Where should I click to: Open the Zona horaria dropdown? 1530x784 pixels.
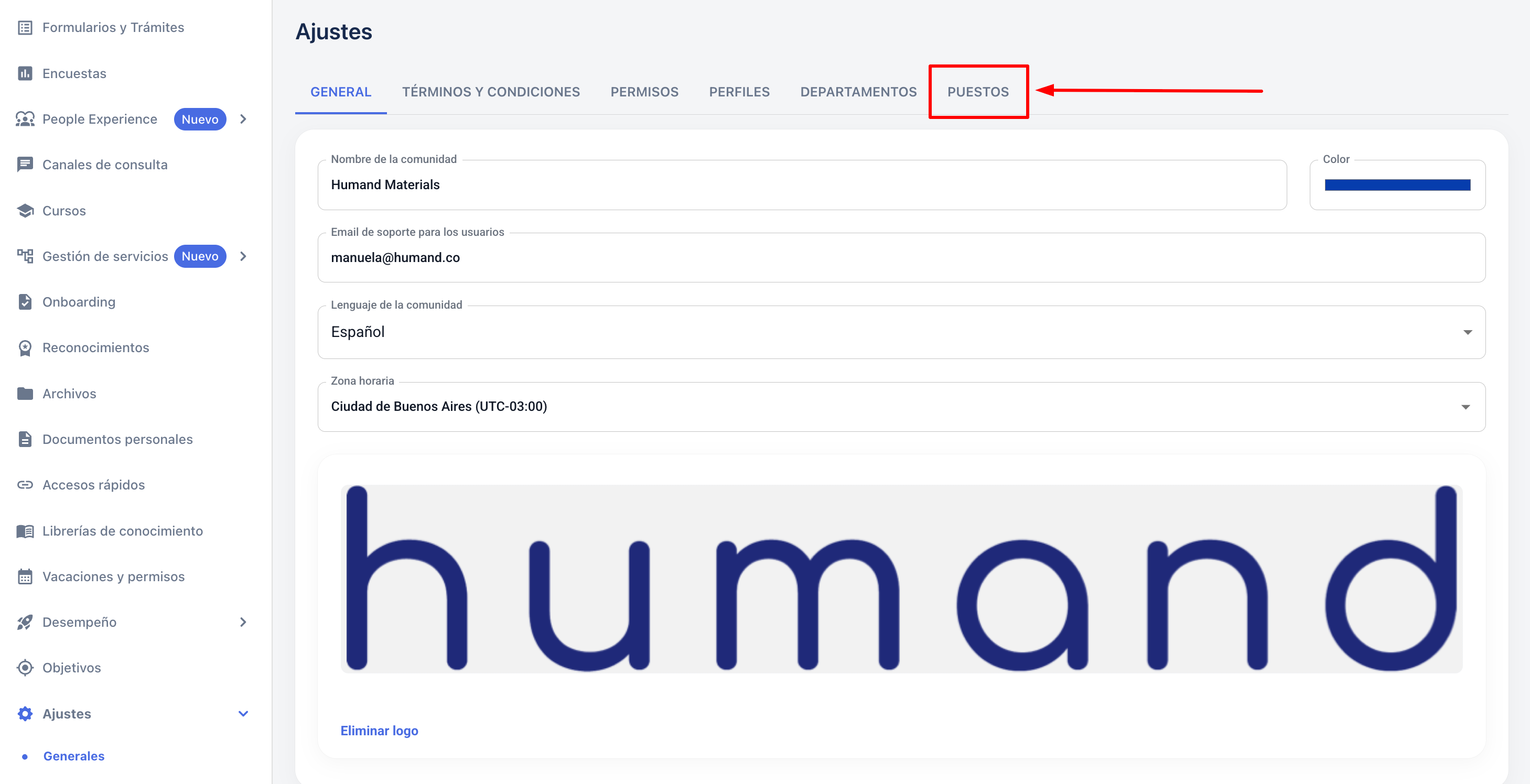(x=901, y=407)
